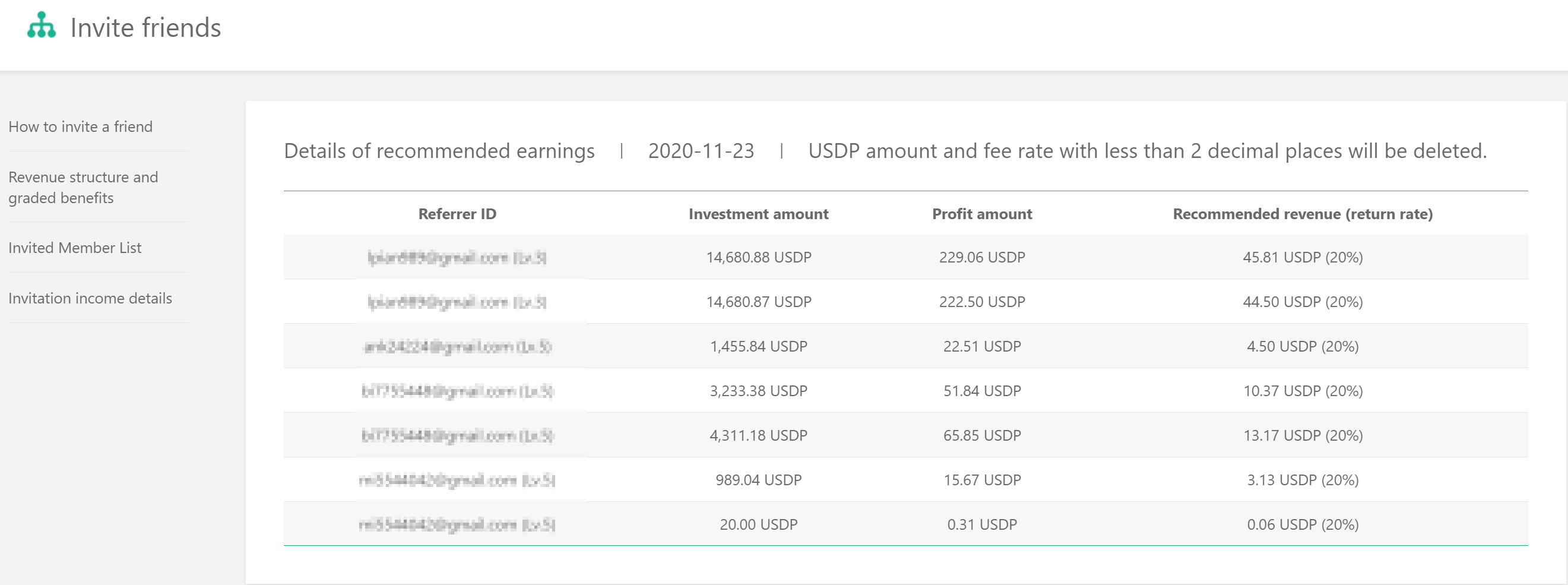Select Invitation income details menu item

90,298
